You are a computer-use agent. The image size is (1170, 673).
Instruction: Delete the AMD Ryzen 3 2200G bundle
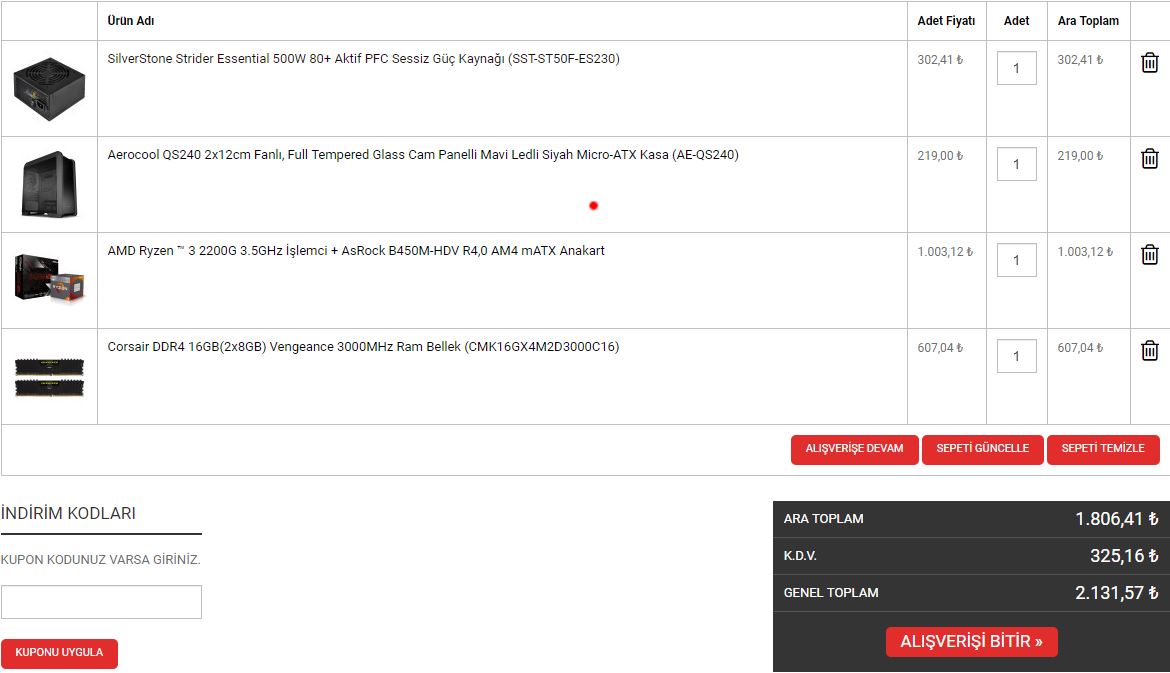[x=1150, y=255]
